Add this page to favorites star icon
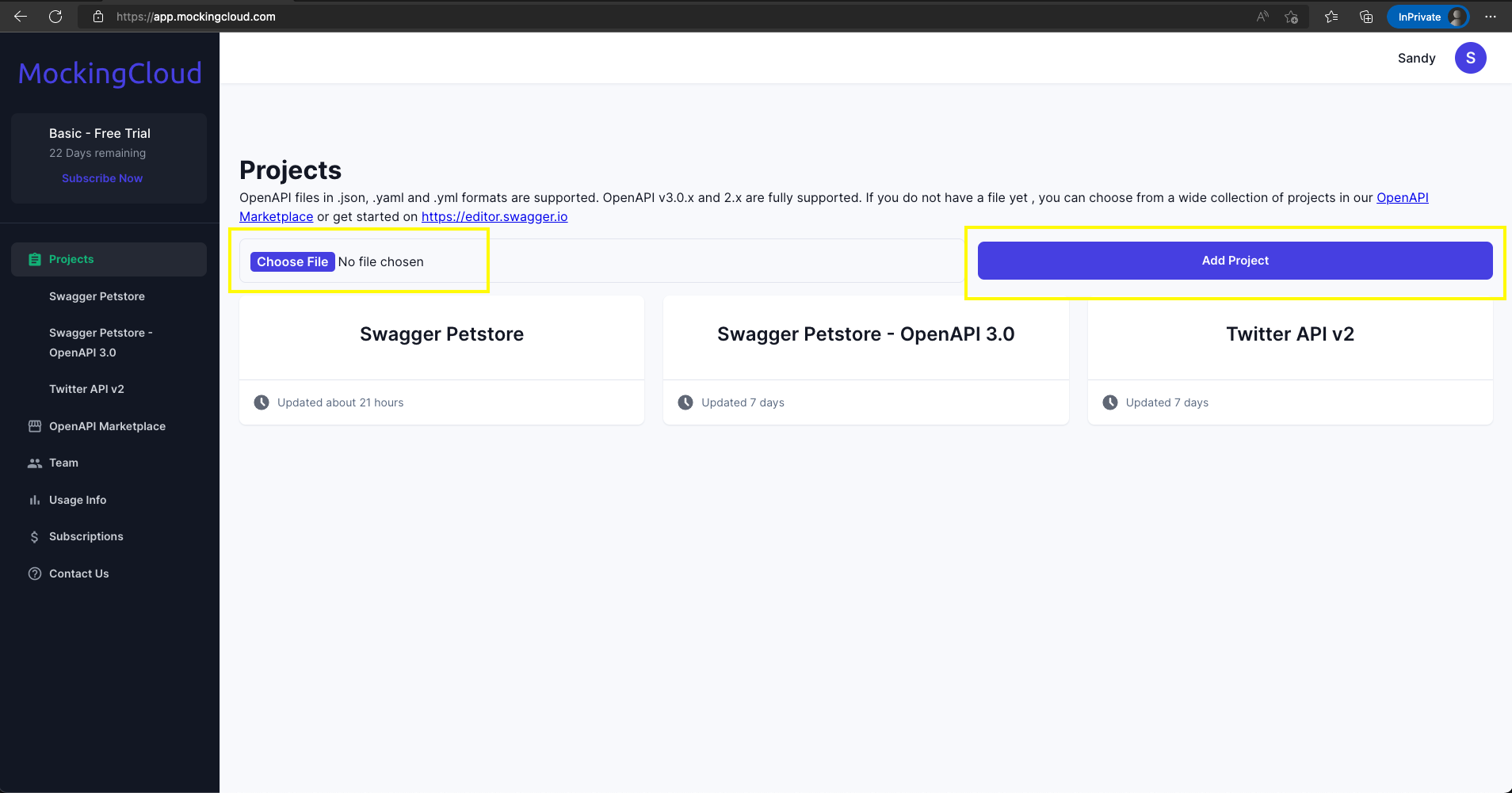 pyautogui.click(x=1291, y=17)
